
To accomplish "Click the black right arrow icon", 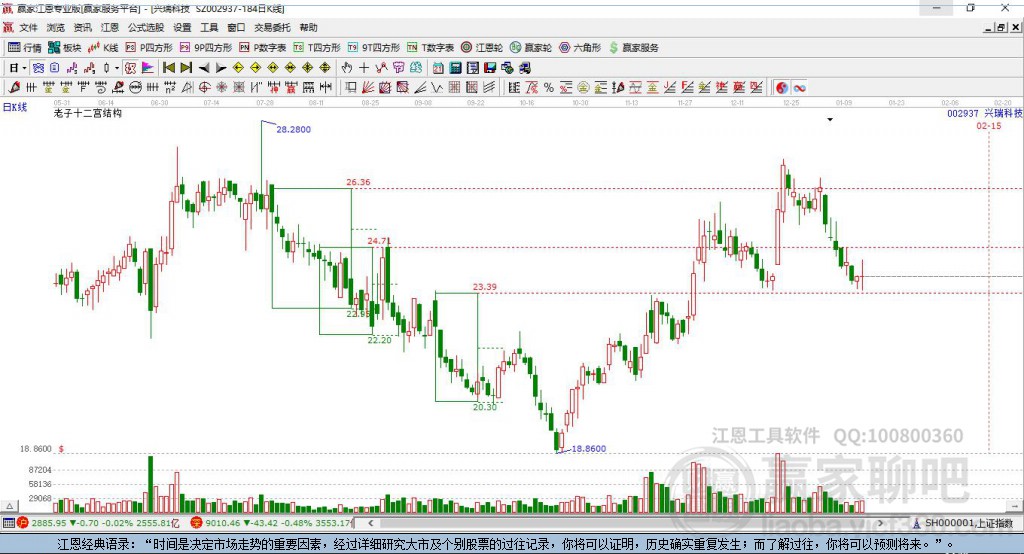I will click(x=221, y=68).
